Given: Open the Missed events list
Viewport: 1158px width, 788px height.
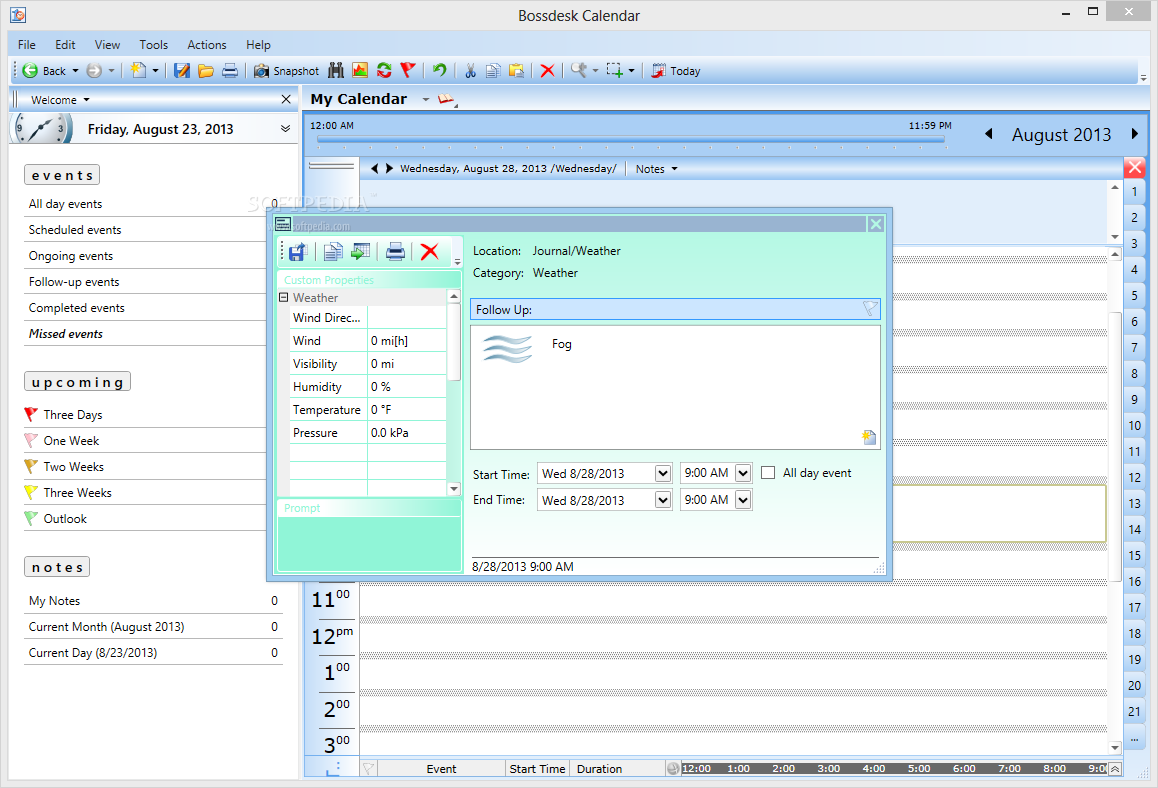Looking at the screenshot, I should pyautogui.click(x=66, y=334).
